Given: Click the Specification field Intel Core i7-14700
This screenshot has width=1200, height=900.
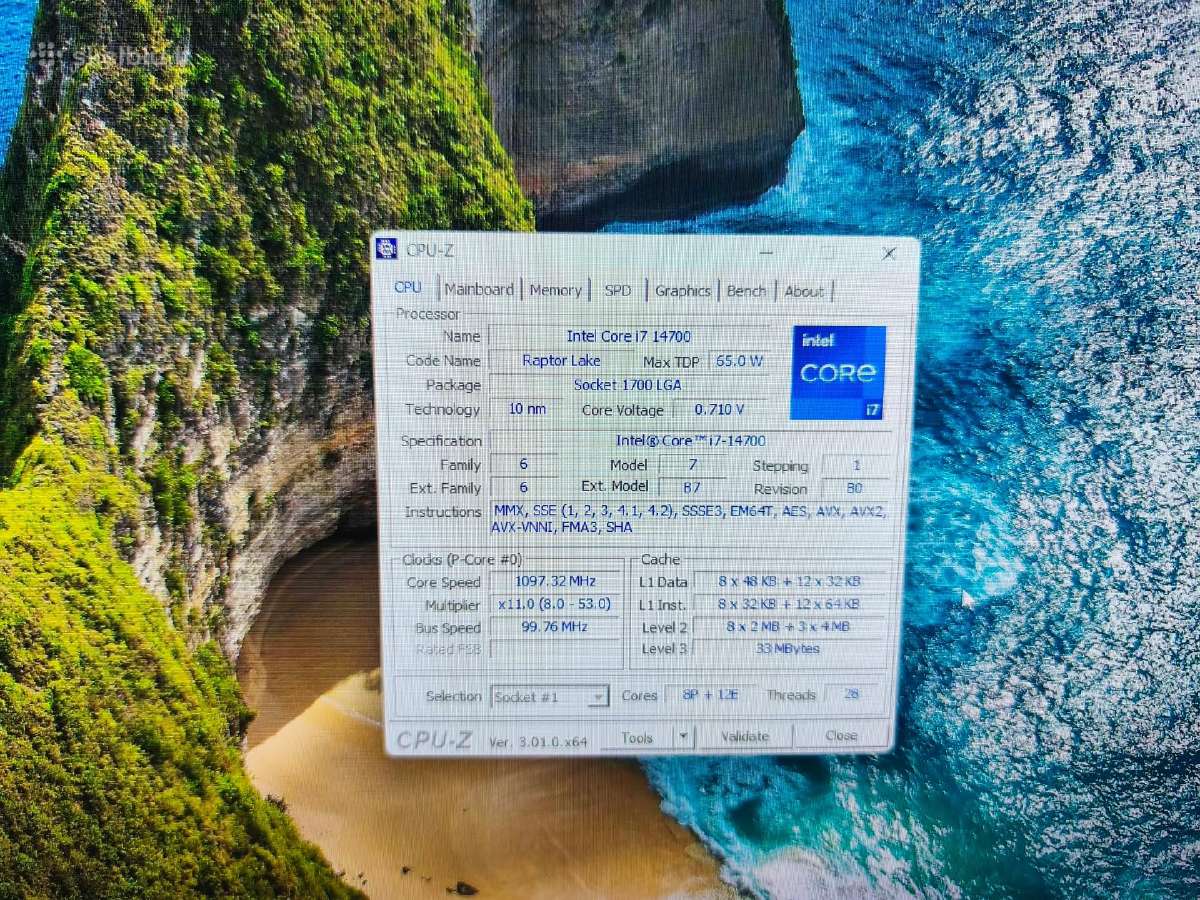Looking at the screenshot, I should [689, 441].
